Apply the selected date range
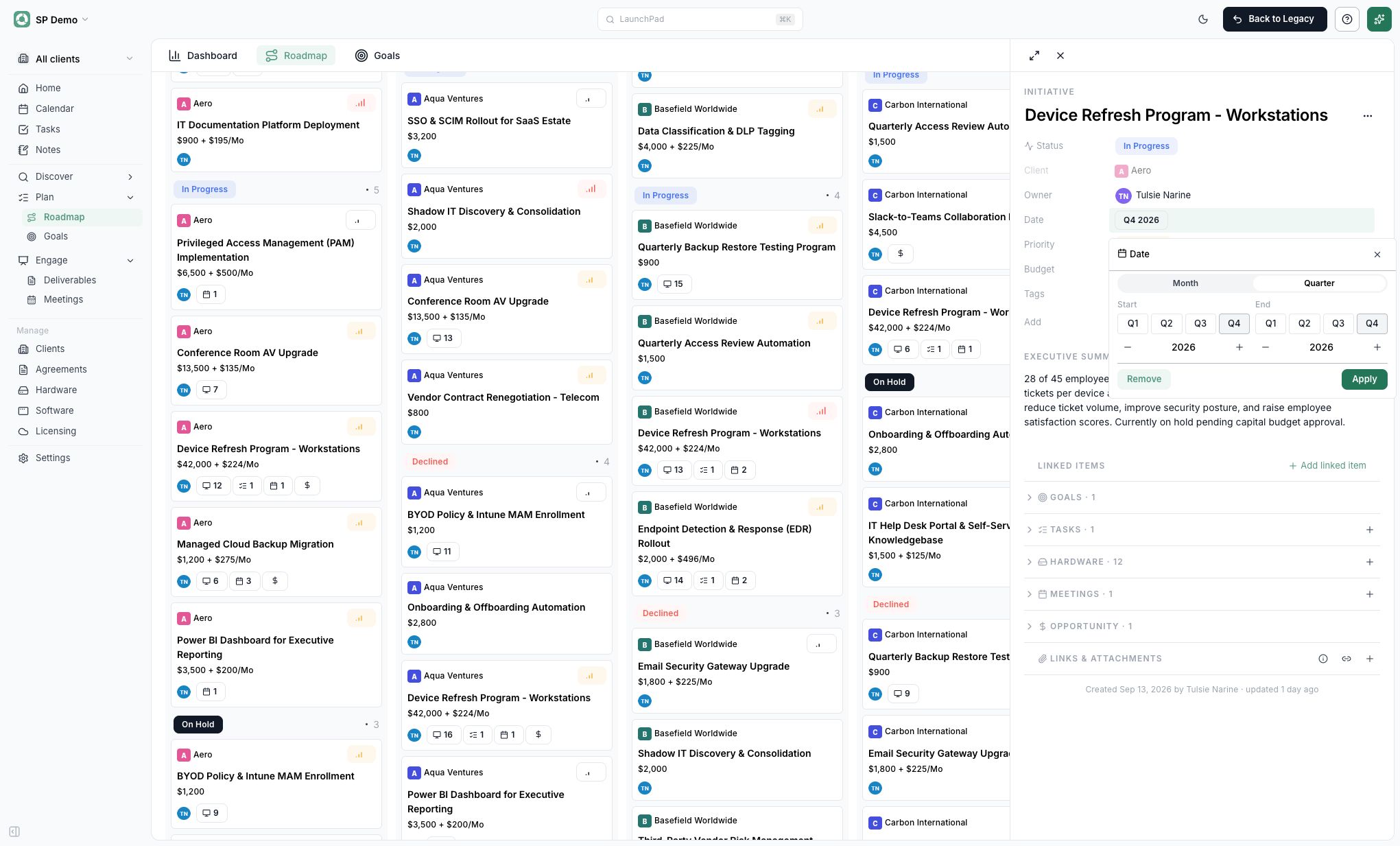 (1364, 379)
